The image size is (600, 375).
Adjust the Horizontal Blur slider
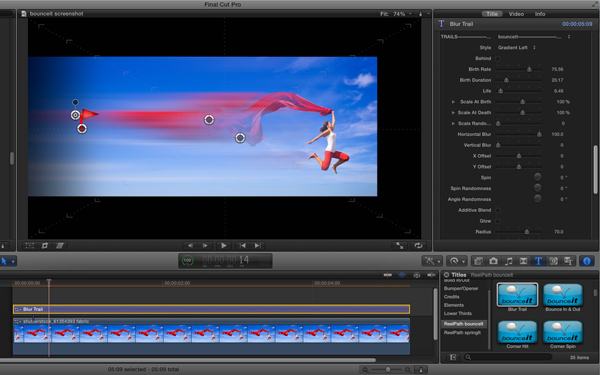539,134
